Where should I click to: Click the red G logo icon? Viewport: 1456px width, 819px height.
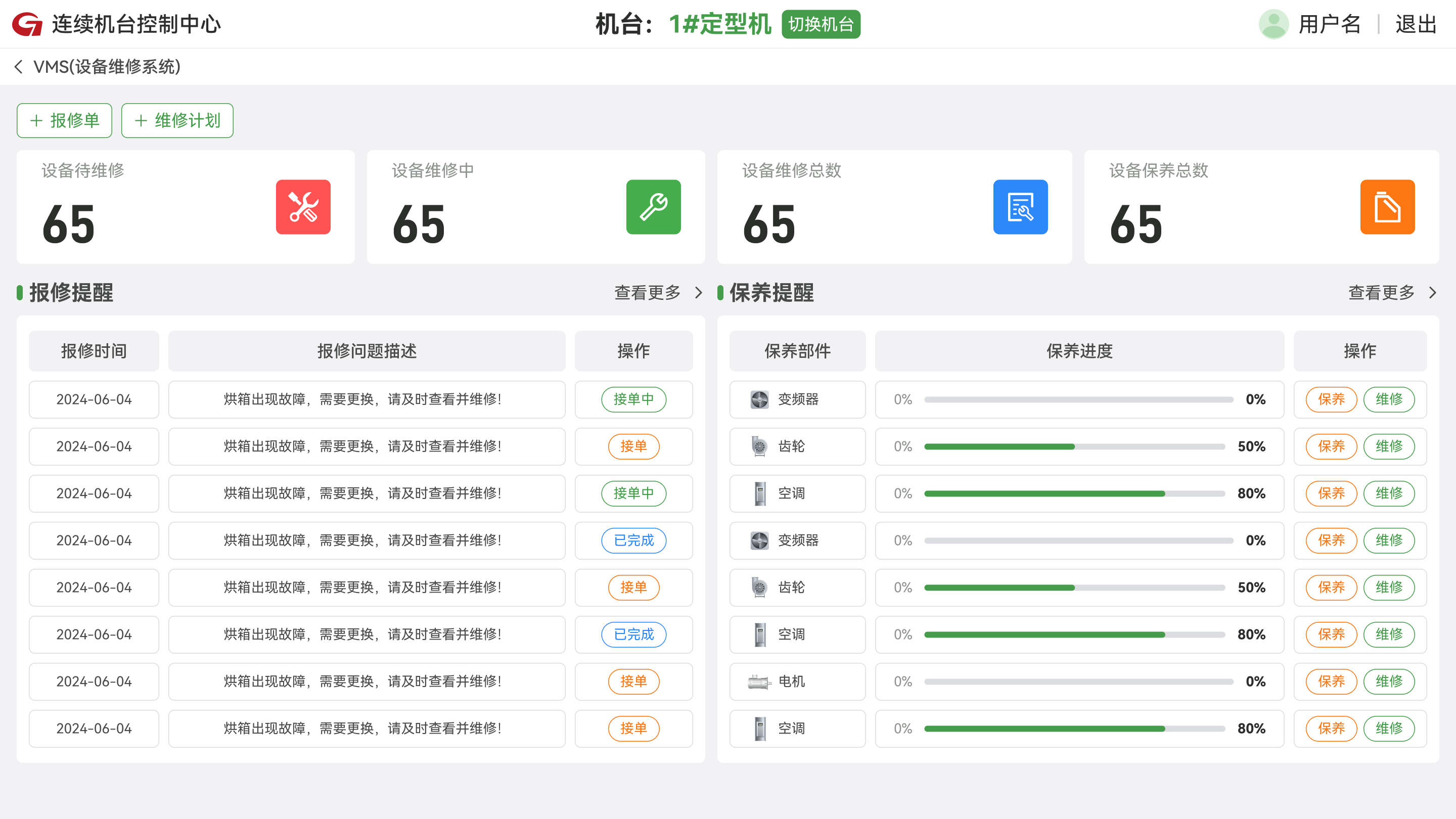click(27, 24)
